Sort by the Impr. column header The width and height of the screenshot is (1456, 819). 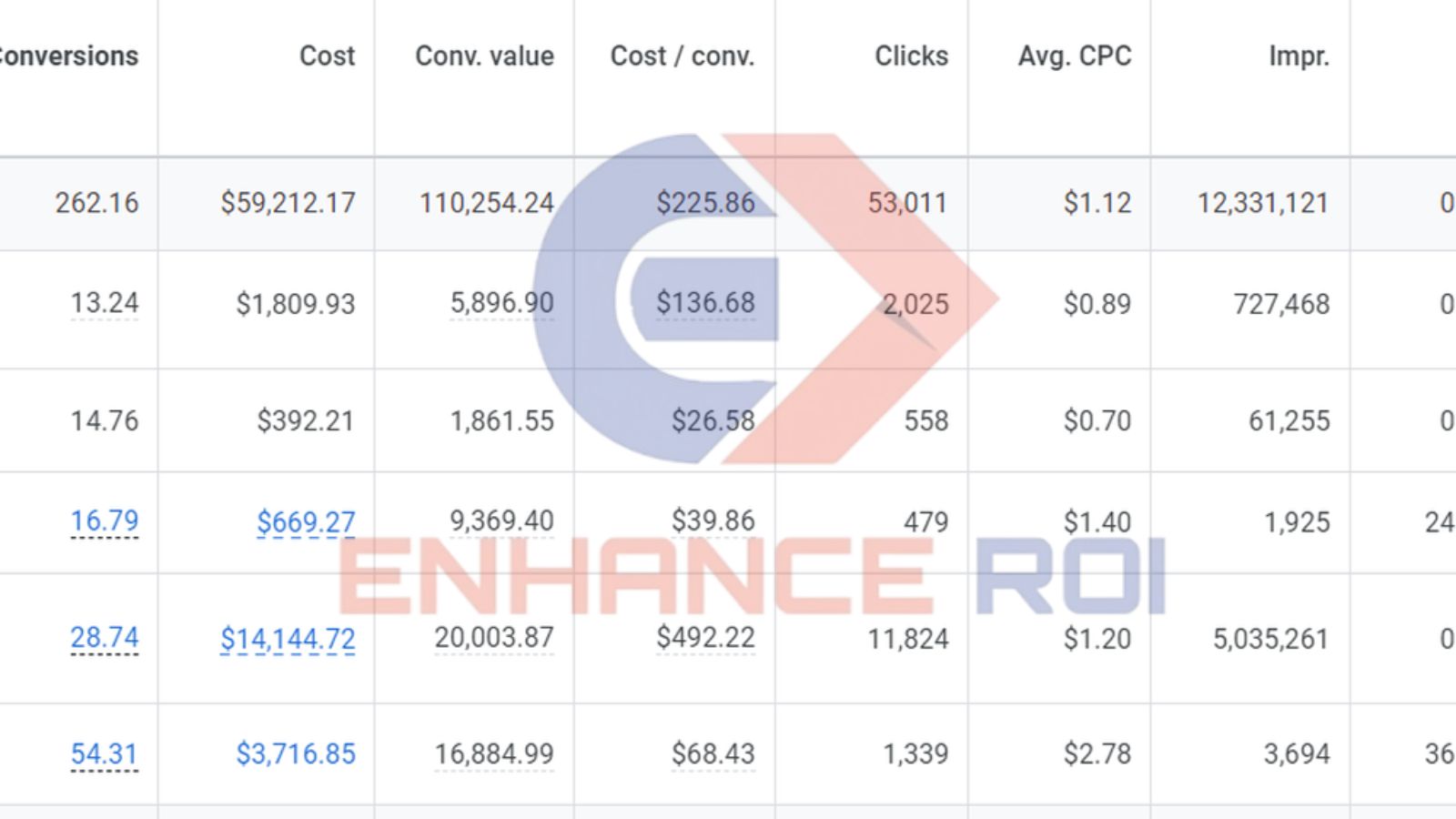tap(1299, 56)
